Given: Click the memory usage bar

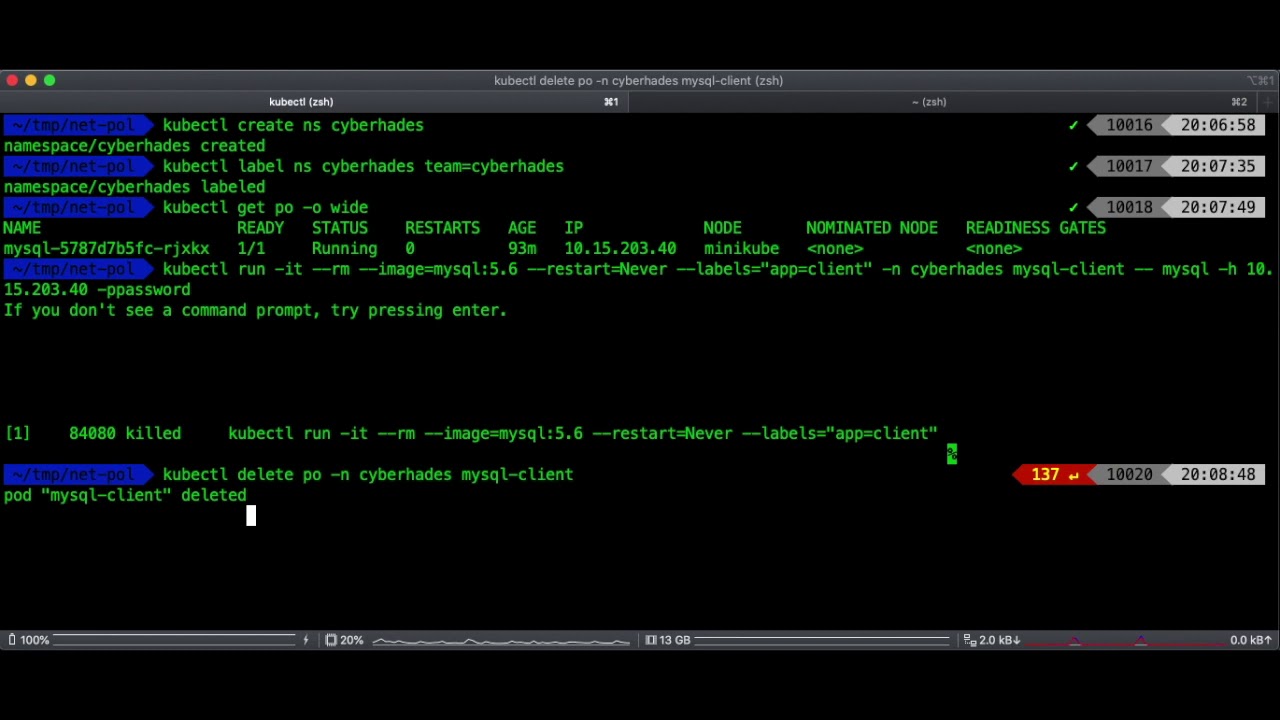Looking at the screenshot, I should [822, 640].
